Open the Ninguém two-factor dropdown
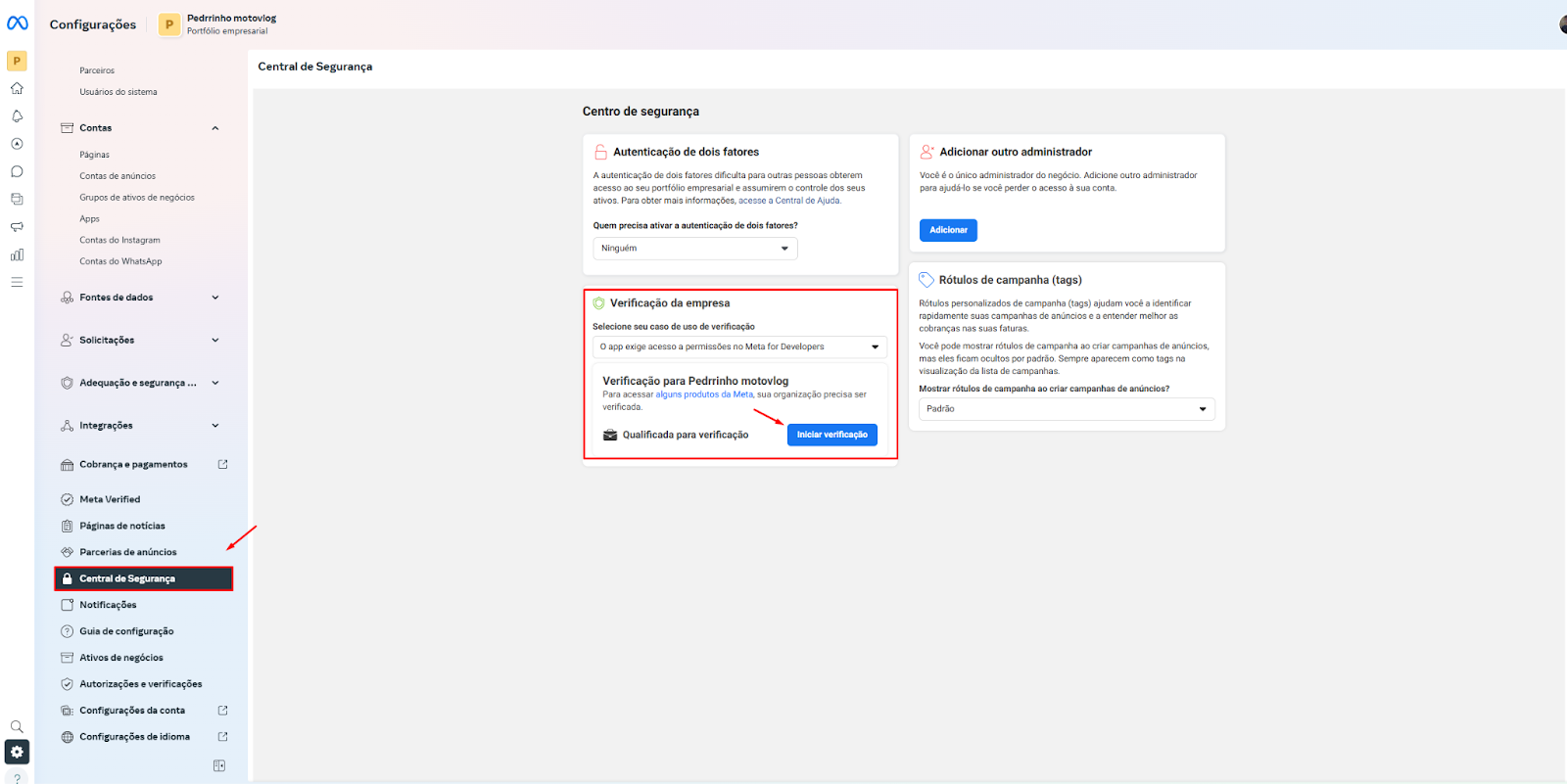Screen dimensions: 1567x784 pyautogui.click(x=694, y=249)
